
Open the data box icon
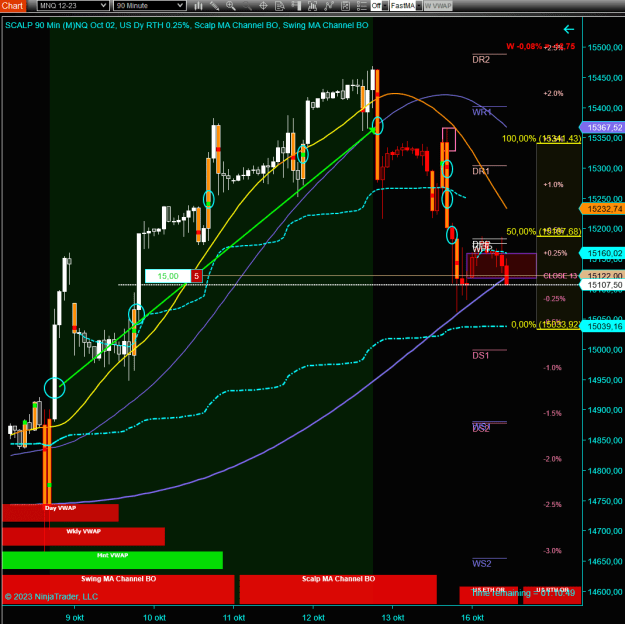280,6
